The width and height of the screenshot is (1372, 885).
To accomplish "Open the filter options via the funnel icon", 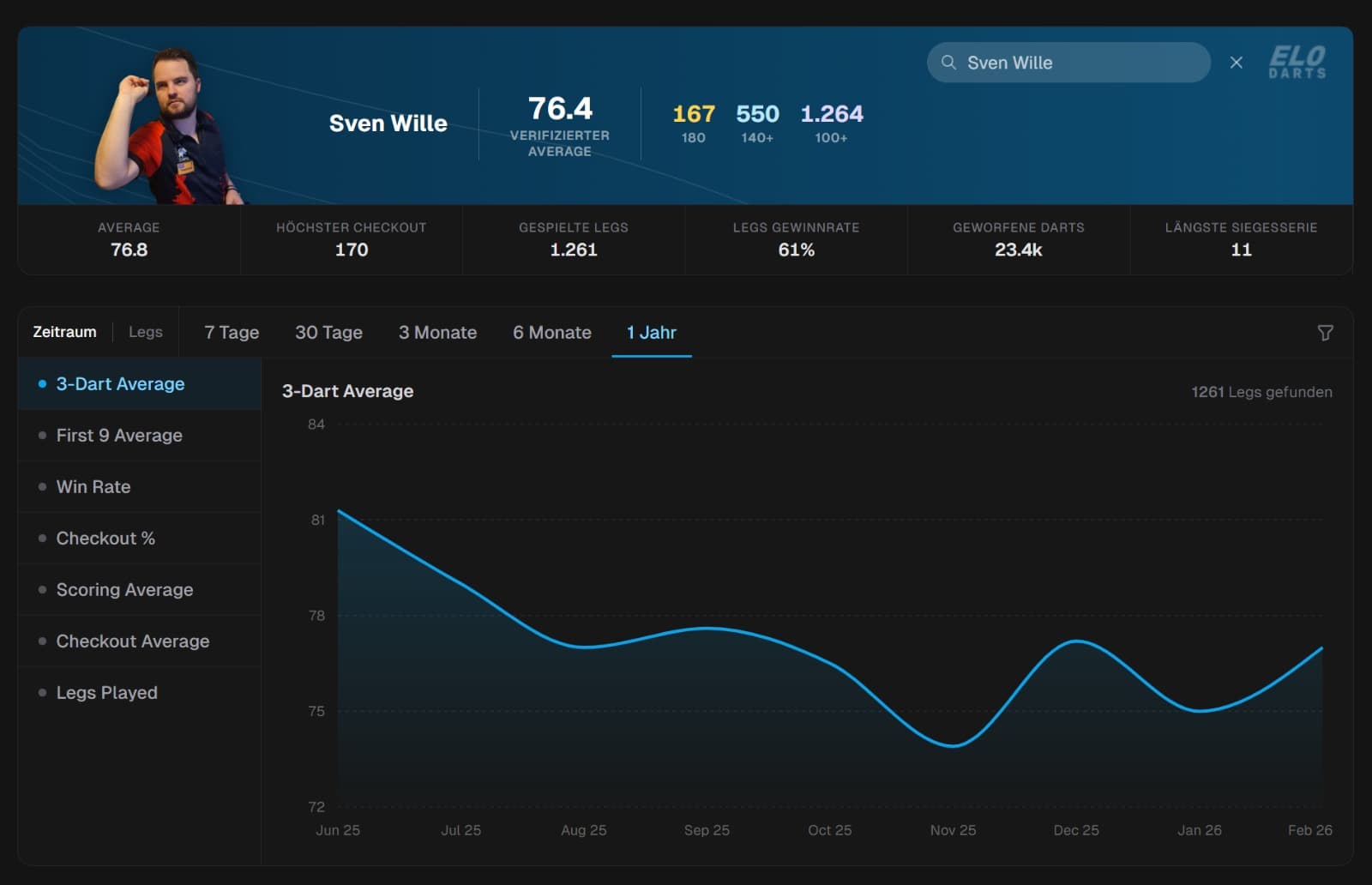I will [x=1326, y=332].
